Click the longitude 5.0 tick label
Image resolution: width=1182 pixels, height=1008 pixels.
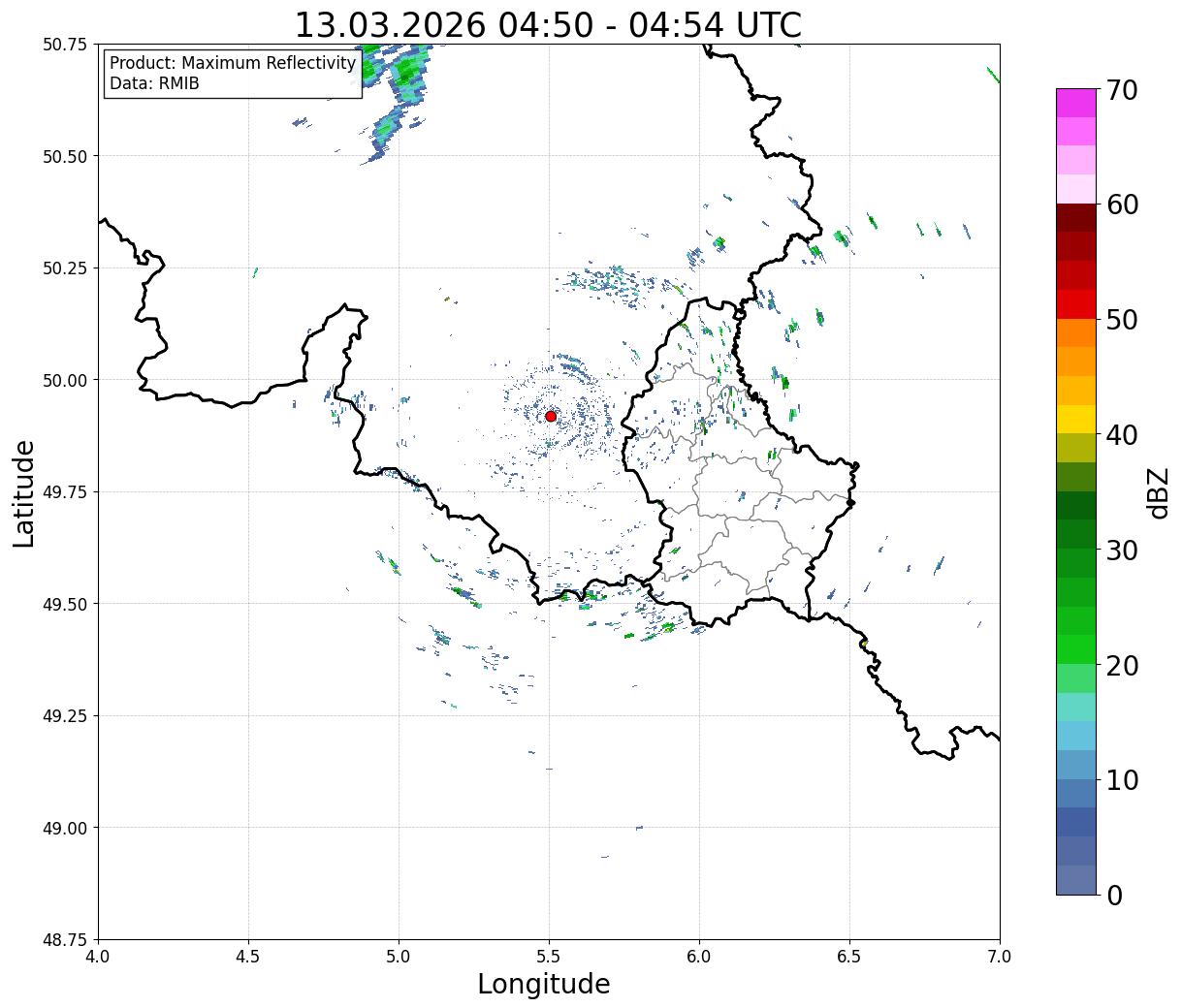399,956
